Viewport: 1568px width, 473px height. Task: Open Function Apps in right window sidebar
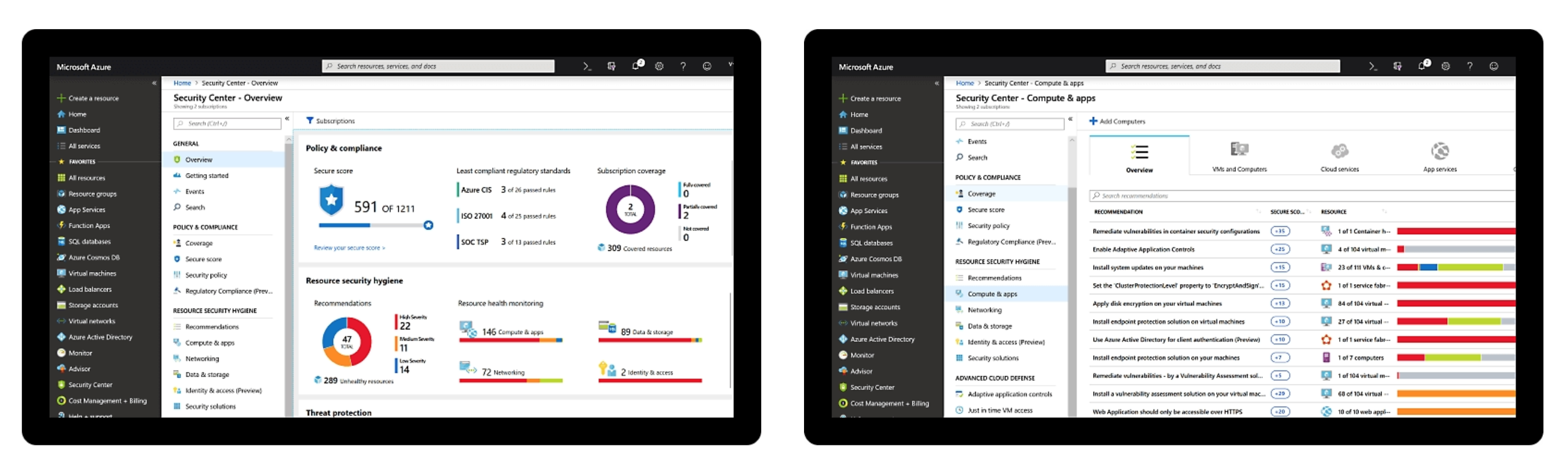pos(865,227)
